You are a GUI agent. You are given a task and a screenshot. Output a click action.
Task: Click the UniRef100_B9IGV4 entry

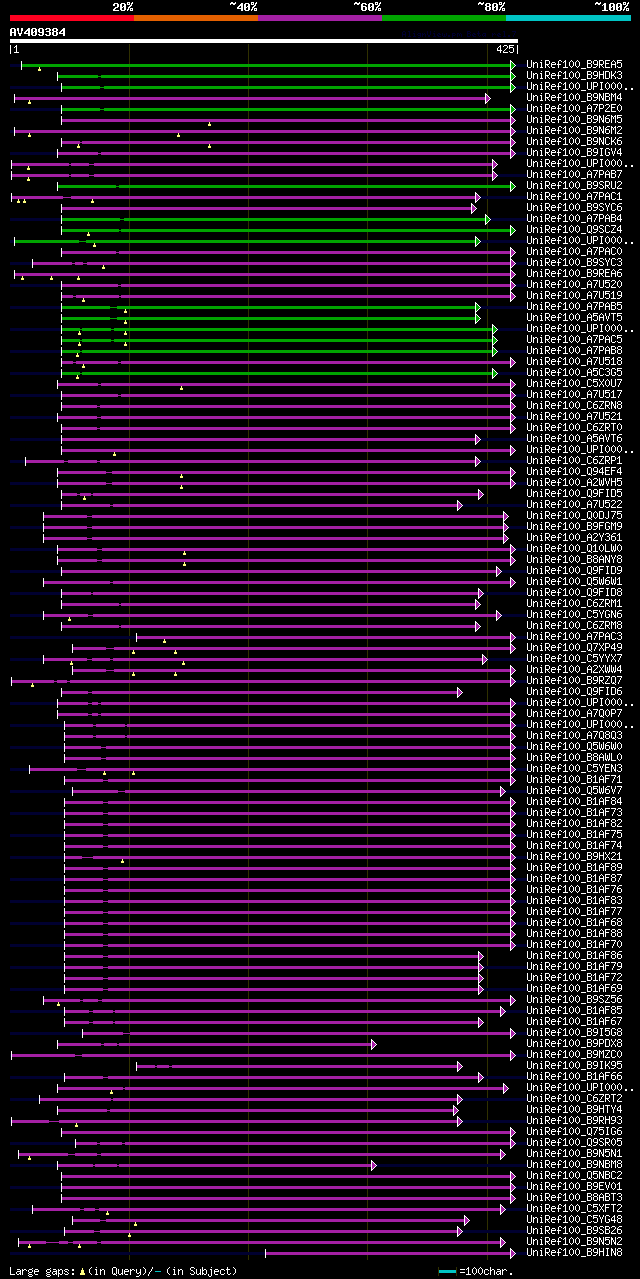(574, 152)
